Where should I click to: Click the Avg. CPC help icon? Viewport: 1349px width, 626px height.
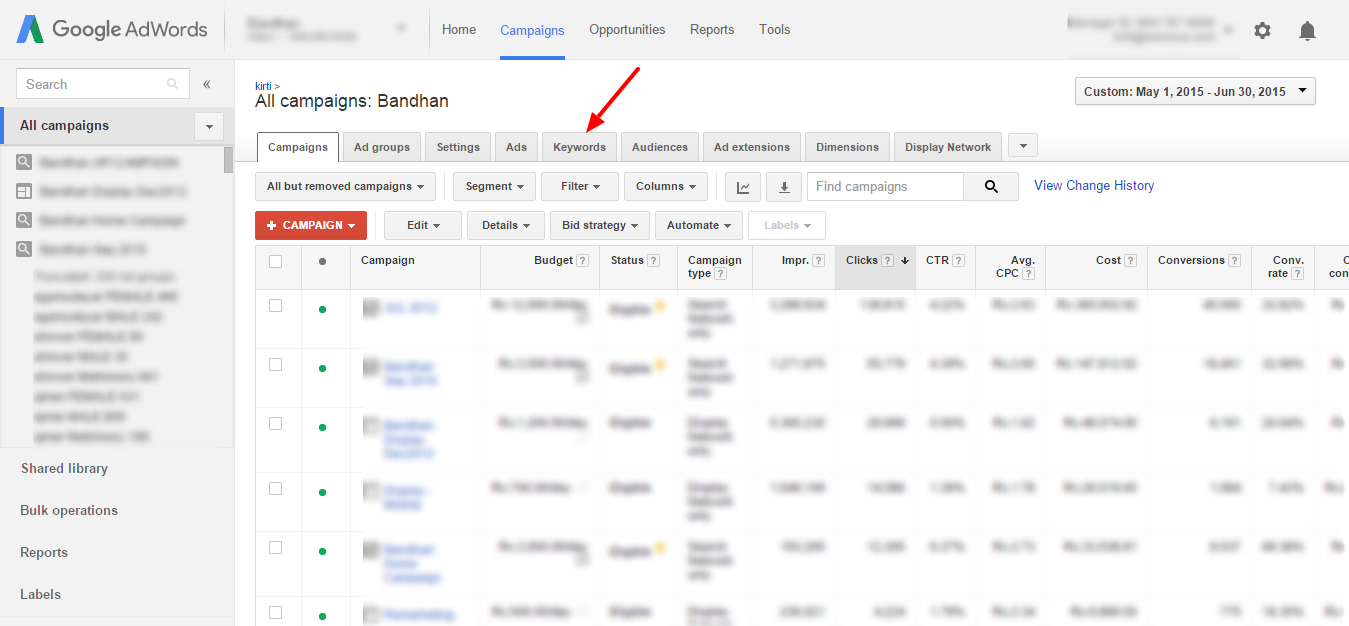click(1028, 274)
